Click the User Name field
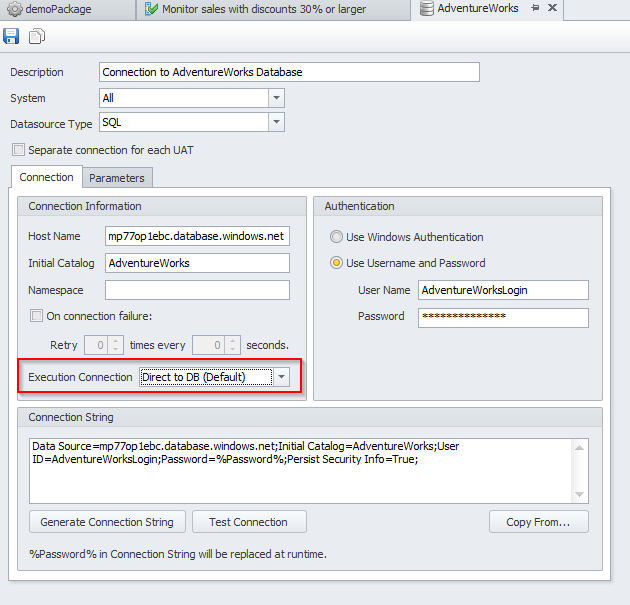This screenshot has width=630, height=605. tap(503, 290)
